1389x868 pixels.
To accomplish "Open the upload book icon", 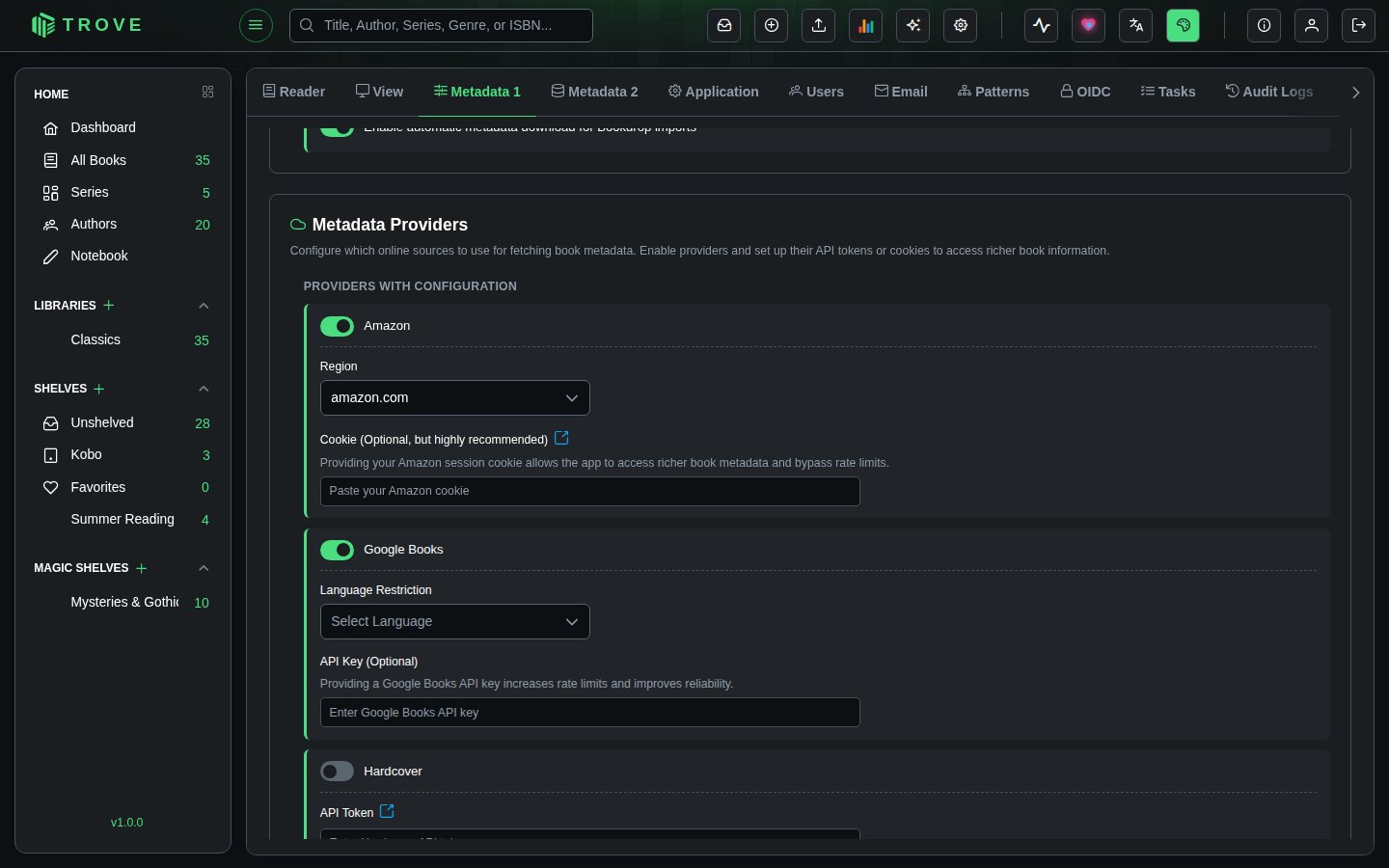I will click(x=819, y=25).
